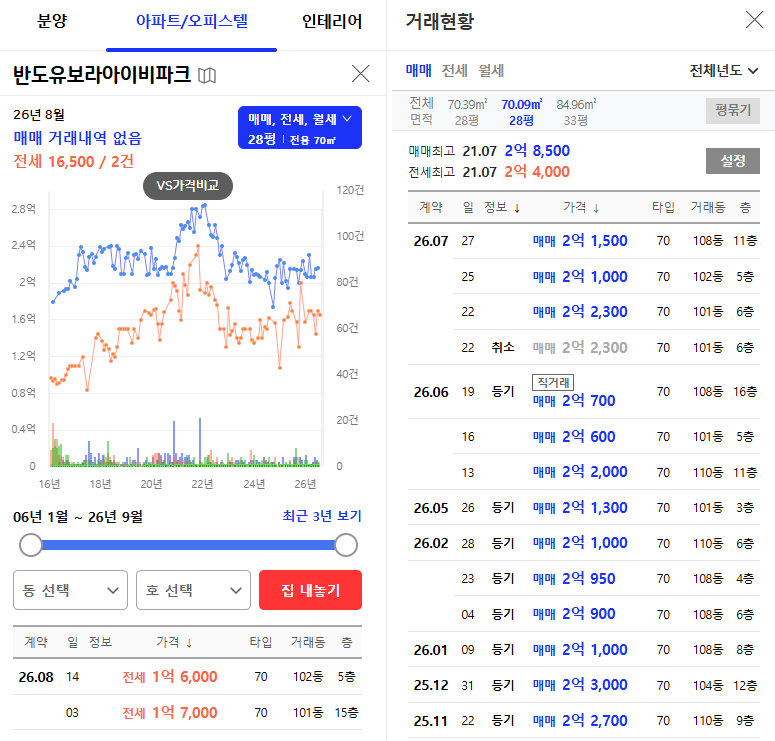Select the 84.96㎡ 33평 area filter
This screenshot has width=775, height=741.
576,112
